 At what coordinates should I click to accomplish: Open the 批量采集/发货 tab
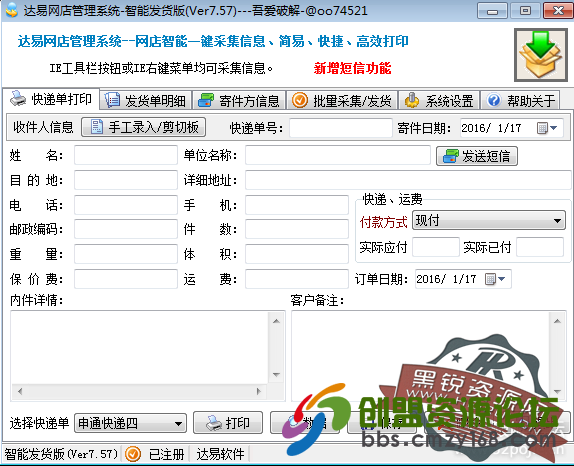tap(342, 101)
